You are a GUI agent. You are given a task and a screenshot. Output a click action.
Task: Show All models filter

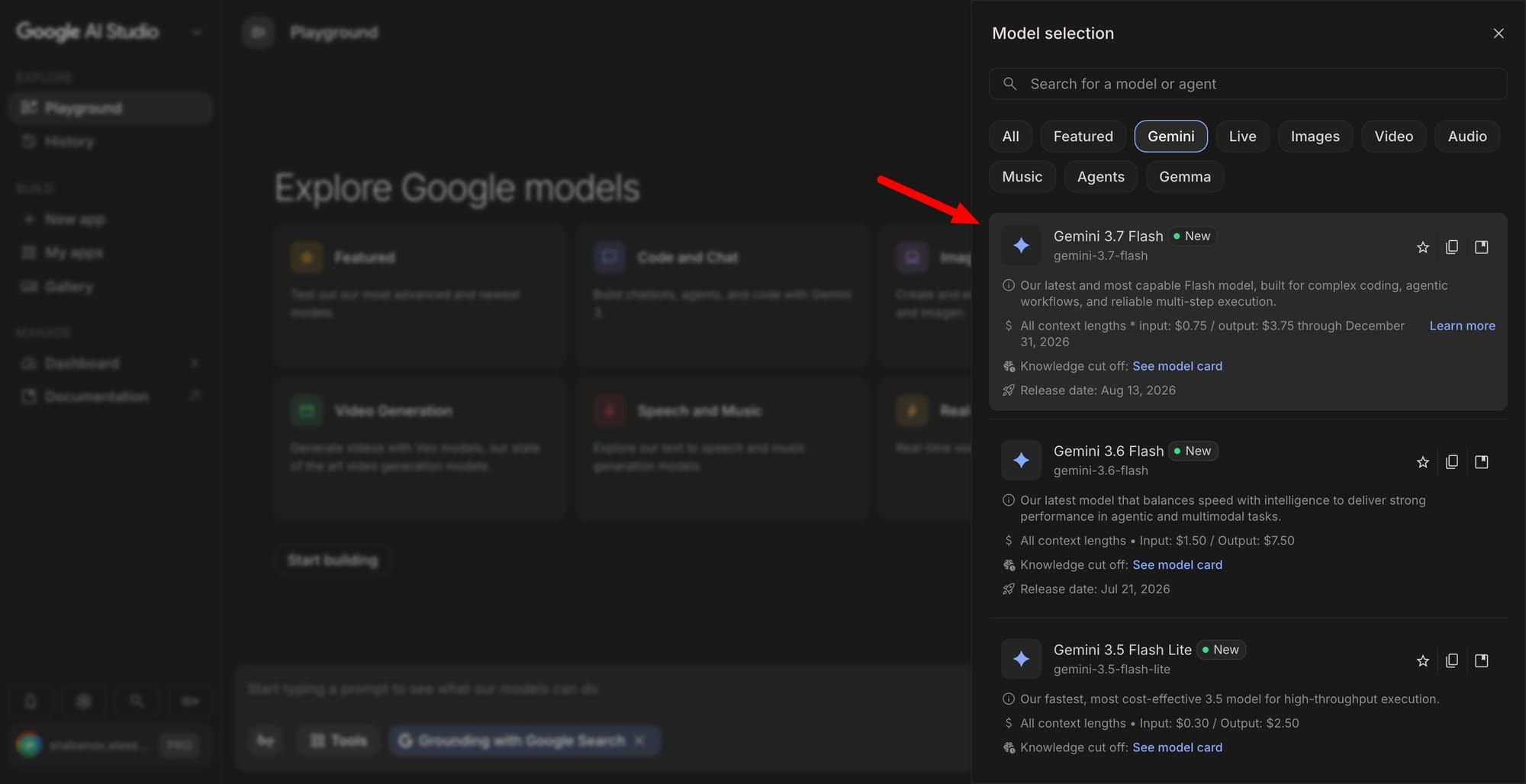pos(1011,137)
